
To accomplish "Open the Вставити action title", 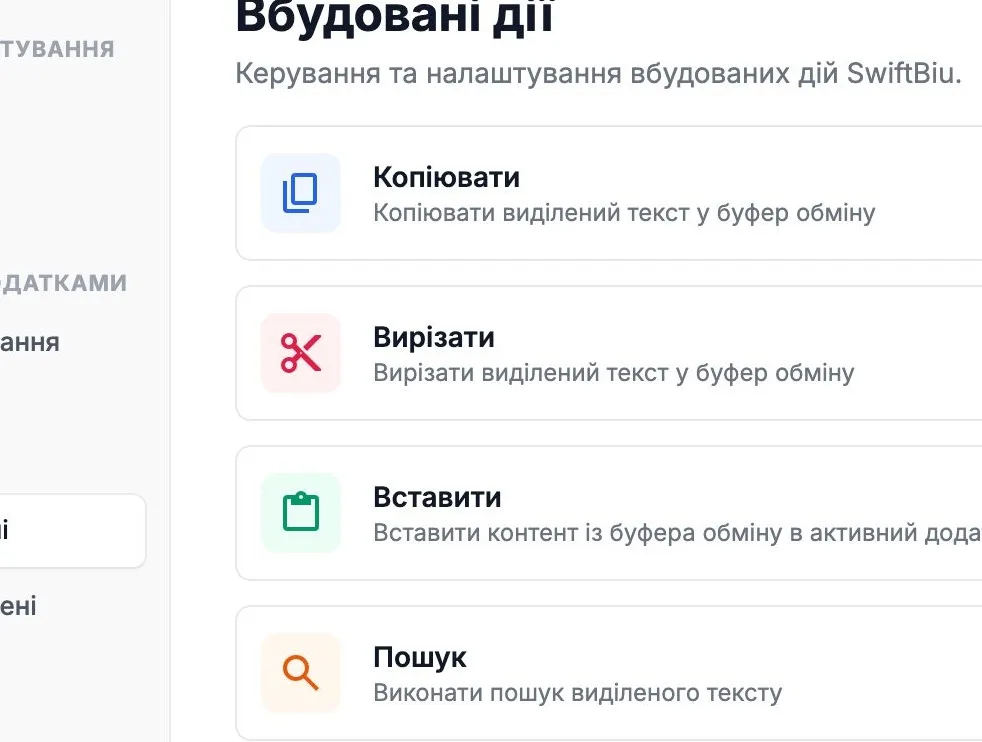I will [x=437, y=497].
